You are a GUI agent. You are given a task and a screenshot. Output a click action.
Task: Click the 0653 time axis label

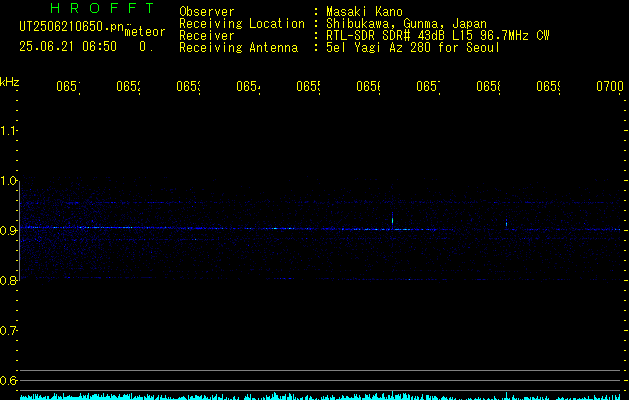[188, 87]
